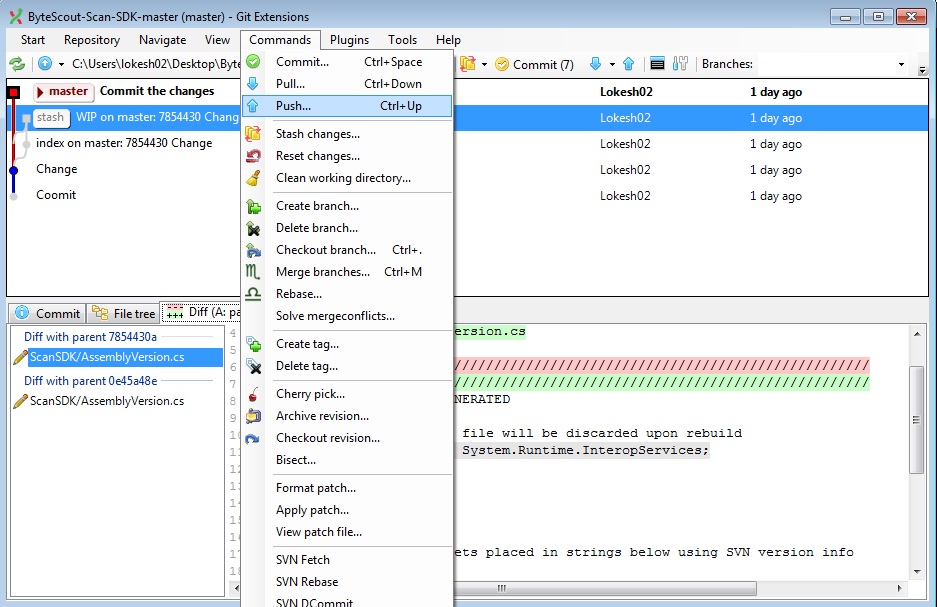Switch to the Commit tab in lower panel
937x607 pixels.
point(47,314)
